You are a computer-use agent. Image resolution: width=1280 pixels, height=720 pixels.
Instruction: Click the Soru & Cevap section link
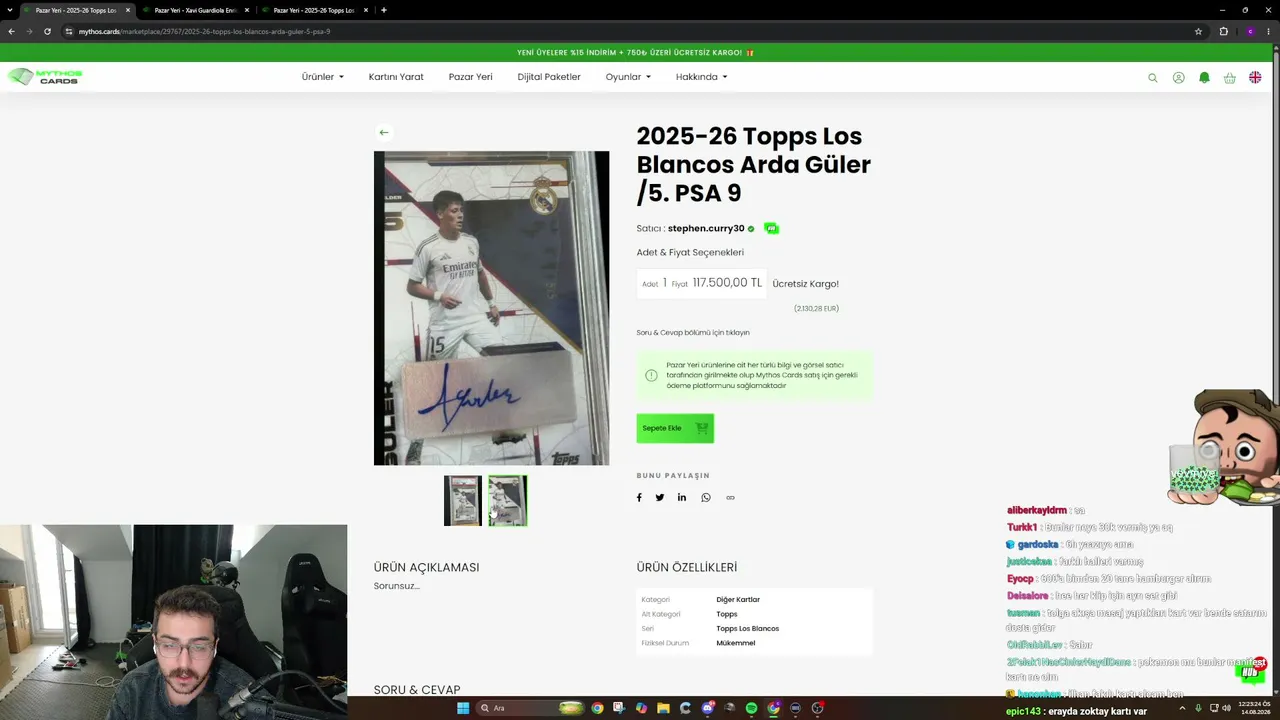(693, 332)
